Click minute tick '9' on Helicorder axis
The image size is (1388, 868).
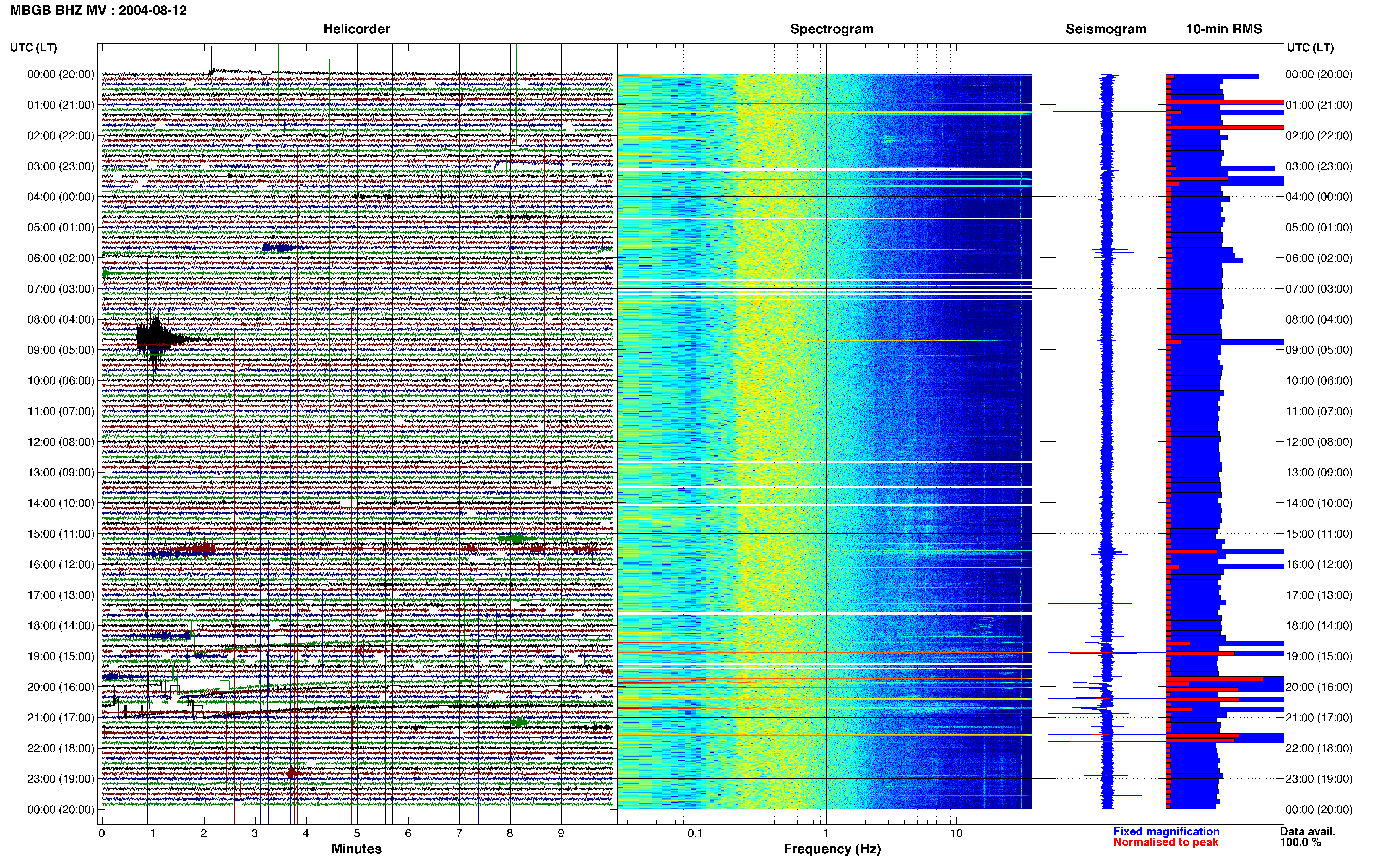coord(561,833)
